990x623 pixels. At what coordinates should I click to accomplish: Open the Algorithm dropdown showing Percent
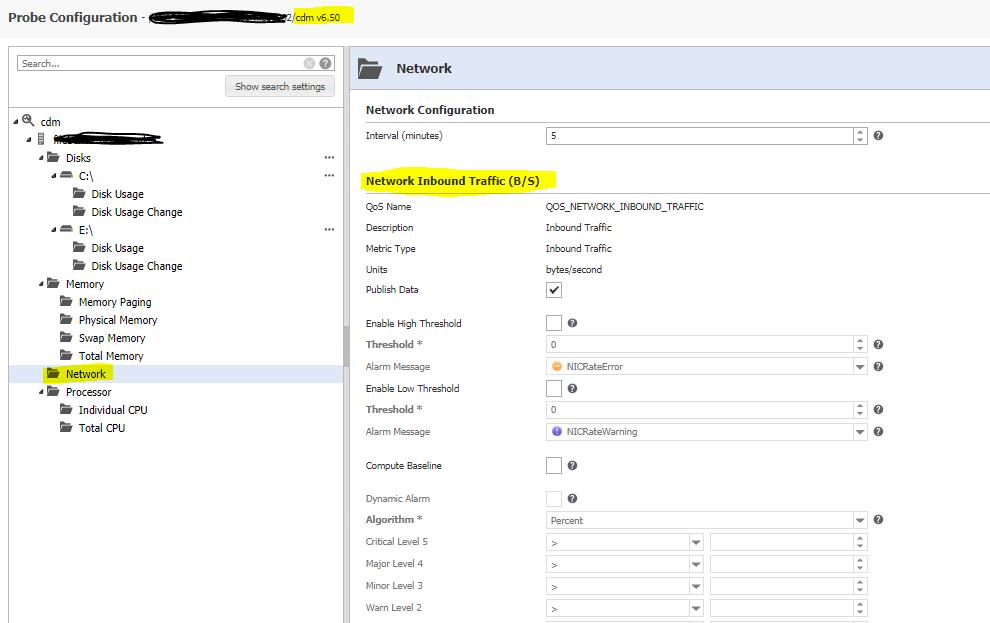(x=860, y=520)
